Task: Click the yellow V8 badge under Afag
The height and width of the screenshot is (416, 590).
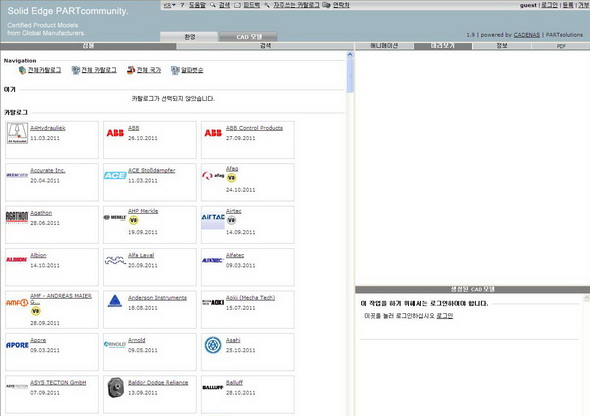Action: pyautogui.click(x=231, y=178)
